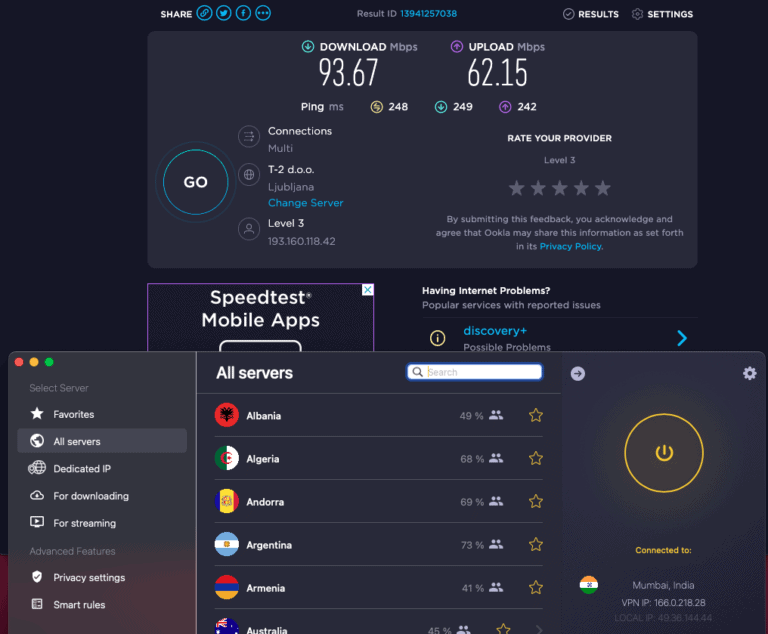Viewport: 768px width, 634px height.
Task: Open Favorites in VPN sidebar
Action: tap(102, 414)
